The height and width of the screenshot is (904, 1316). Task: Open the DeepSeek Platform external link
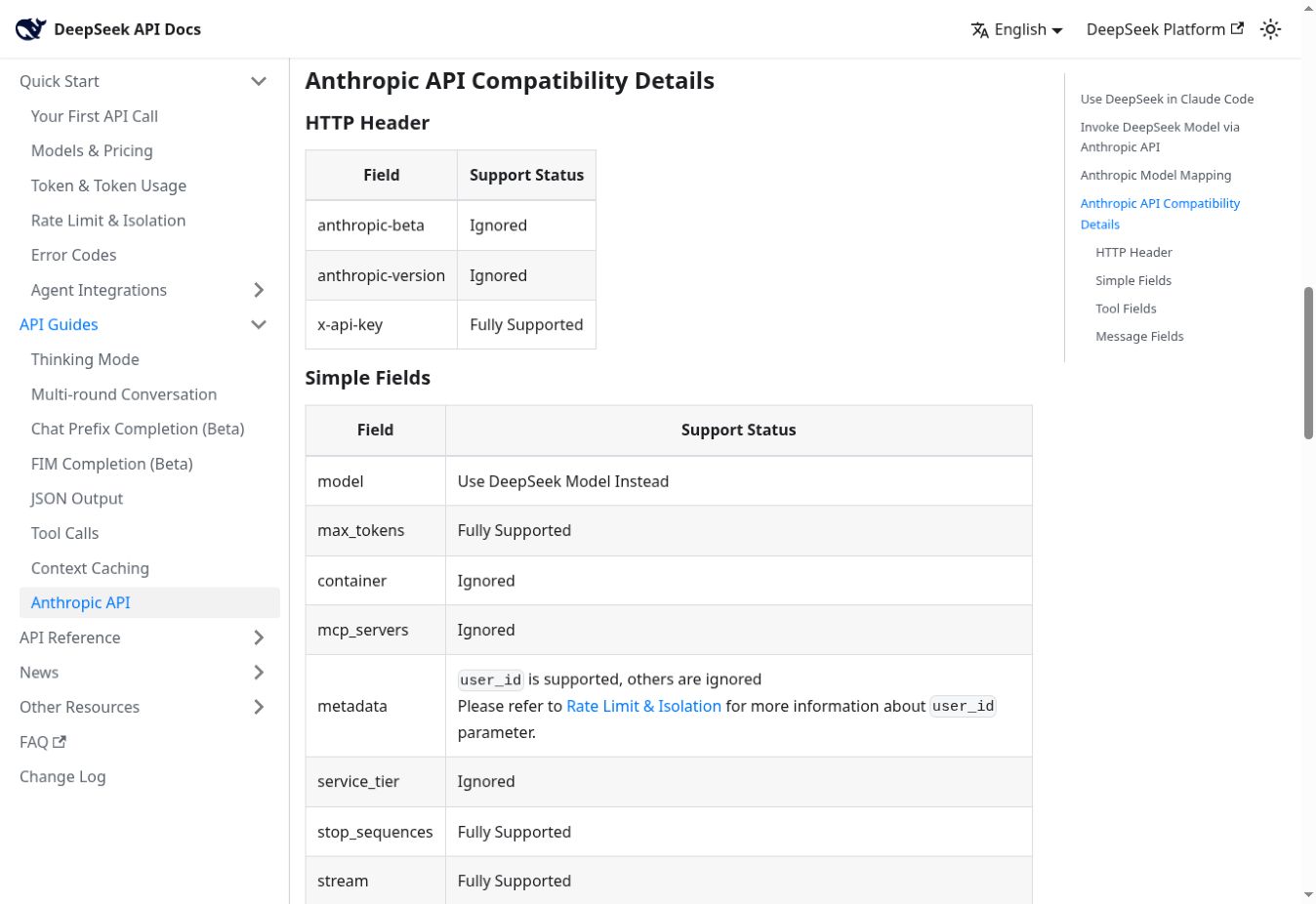(1165, 29)
